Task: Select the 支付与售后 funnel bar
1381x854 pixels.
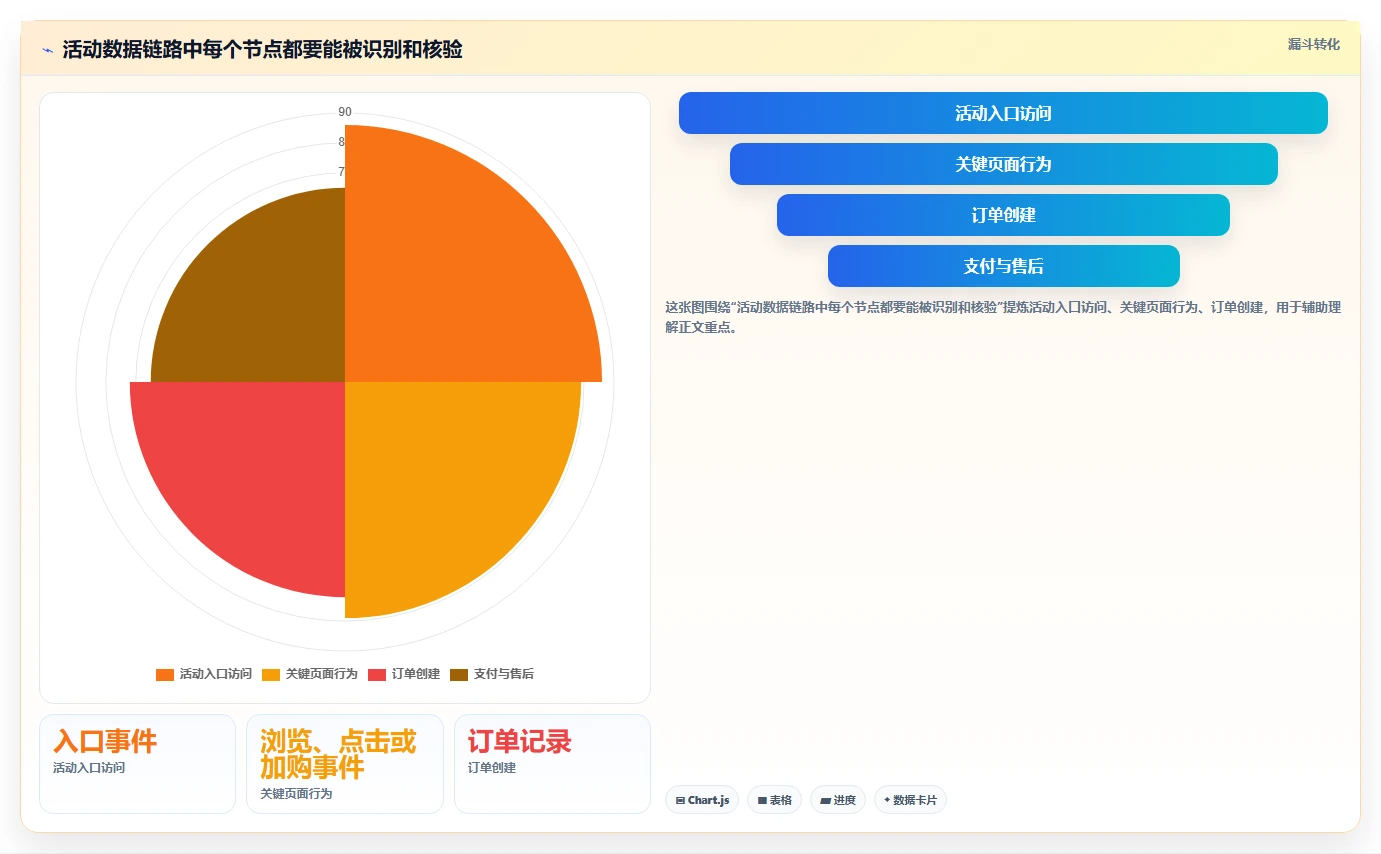Action: tap(1003, 266)
